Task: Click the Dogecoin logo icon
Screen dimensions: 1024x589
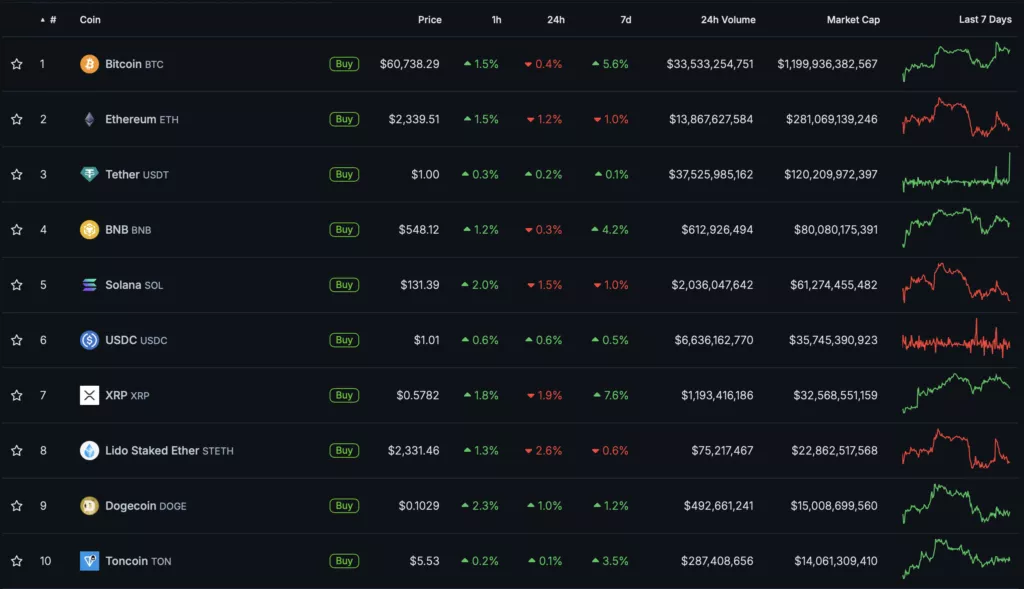Action: [x=89, y=506]
